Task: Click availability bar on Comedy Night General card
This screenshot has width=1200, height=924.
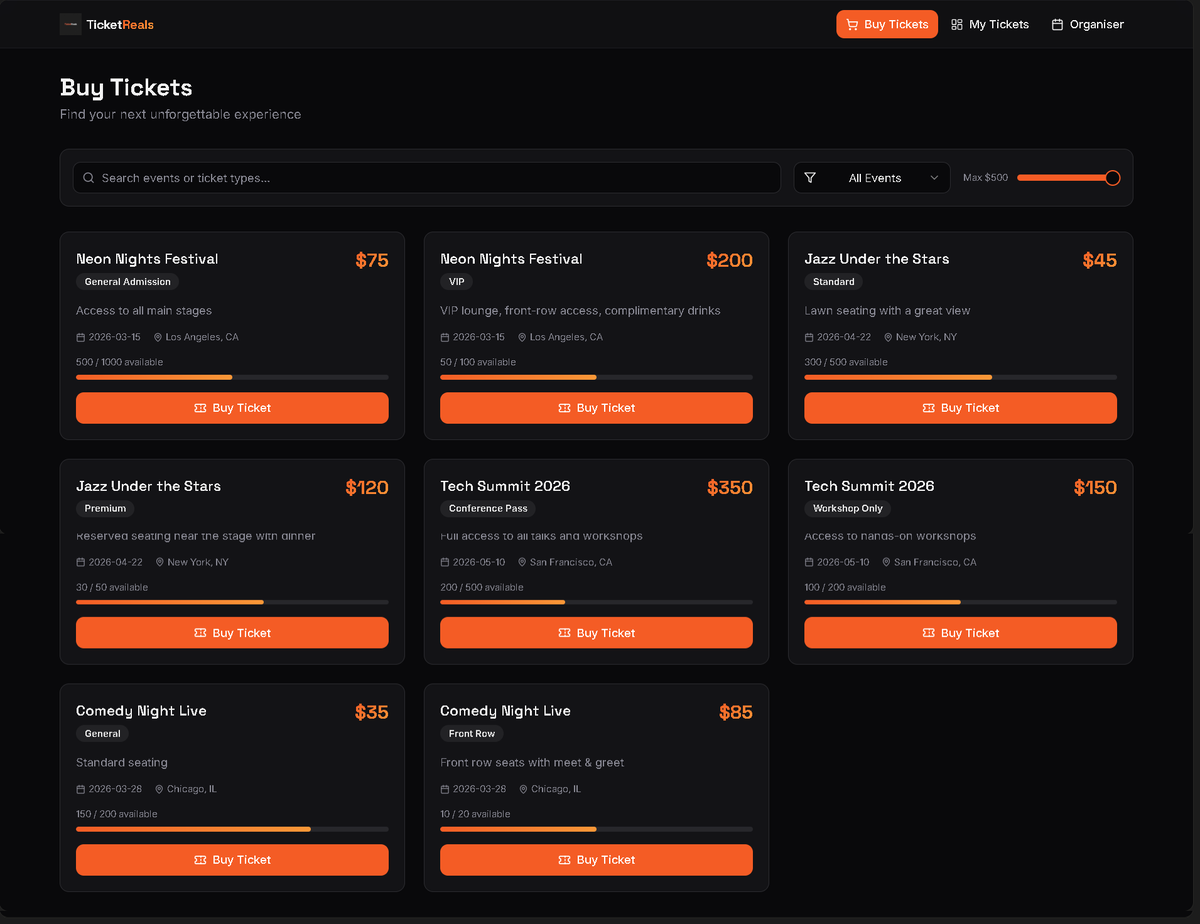Action: [x=232, y=829]
